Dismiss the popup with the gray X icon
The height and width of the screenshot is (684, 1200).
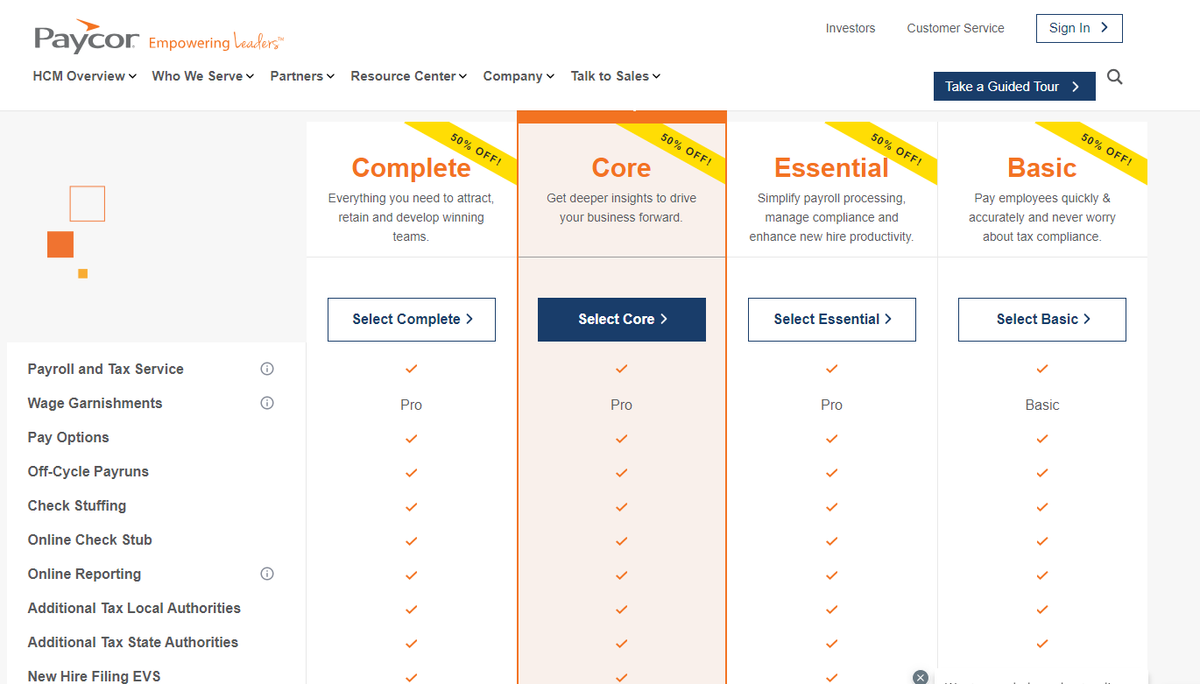point(920,677)
